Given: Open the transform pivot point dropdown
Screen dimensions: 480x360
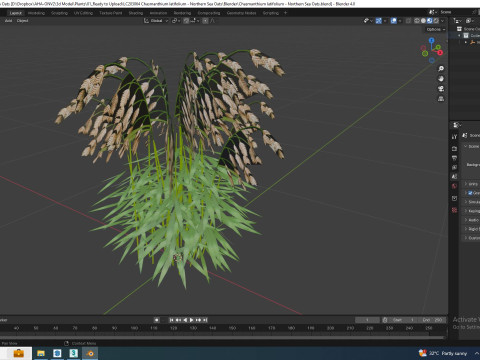Looking at the screenshot, I should (175, 21).
